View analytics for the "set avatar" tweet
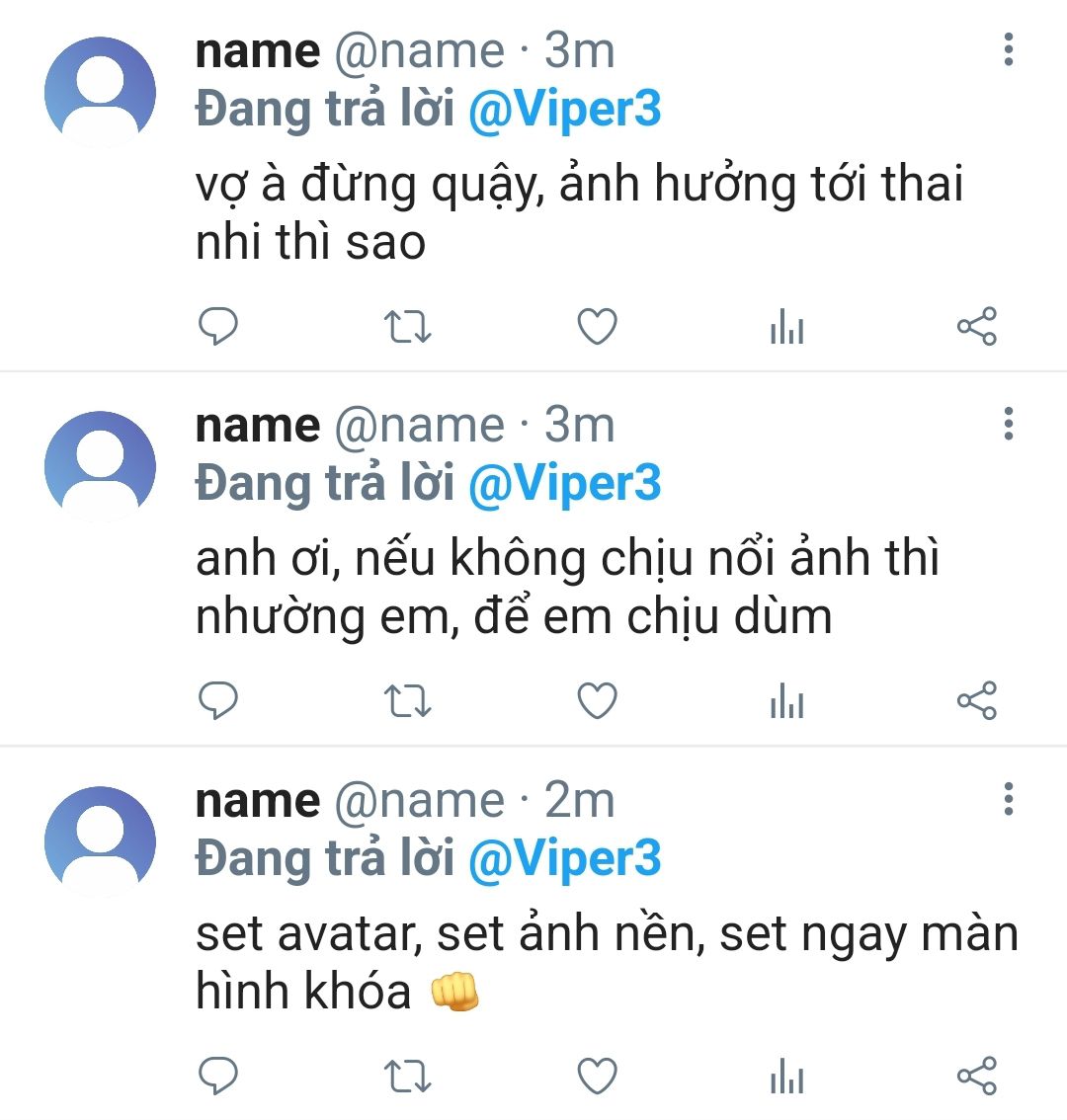The width and height of the screenshot is (1067, 1120). coord(786,1077)
